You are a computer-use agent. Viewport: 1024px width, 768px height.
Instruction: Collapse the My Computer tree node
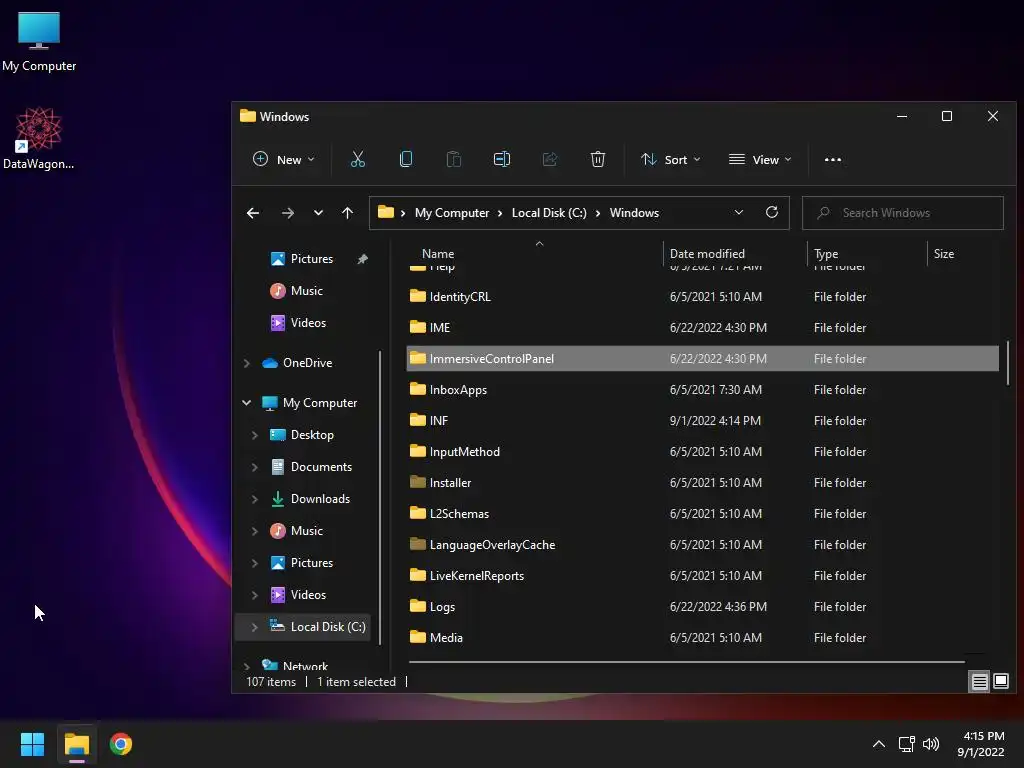tap(247, 403)
